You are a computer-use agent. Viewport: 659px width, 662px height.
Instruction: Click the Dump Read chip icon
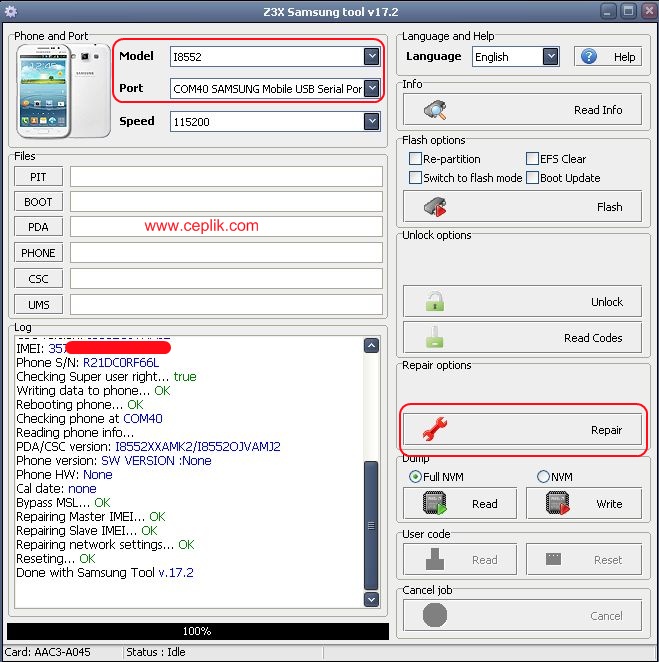tap(435, 503)
